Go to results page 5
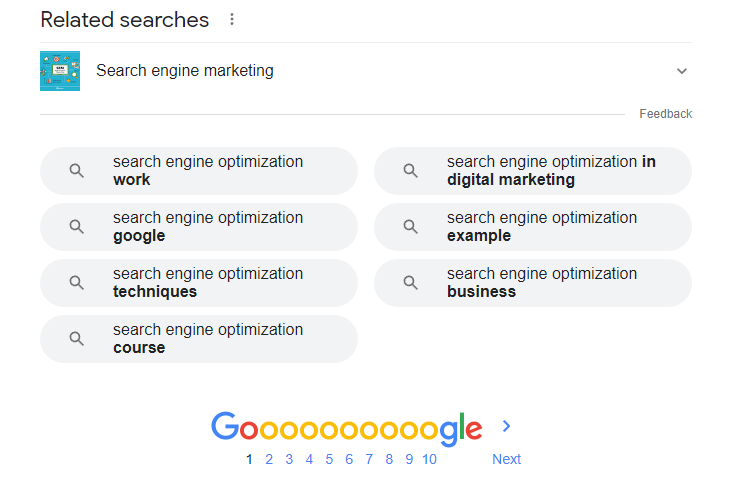Image resolution: width=735 pixels, height=485 pixels. tap(329, 459)
